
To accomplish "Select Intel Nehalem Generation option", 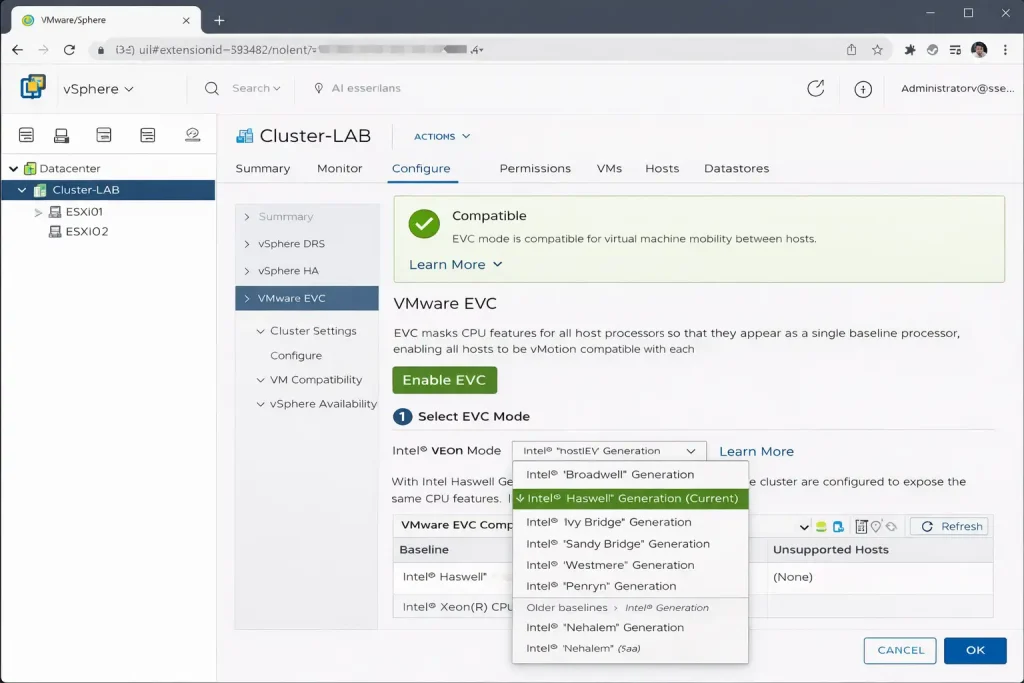I will pyautogui.click(x=630, y=627).
